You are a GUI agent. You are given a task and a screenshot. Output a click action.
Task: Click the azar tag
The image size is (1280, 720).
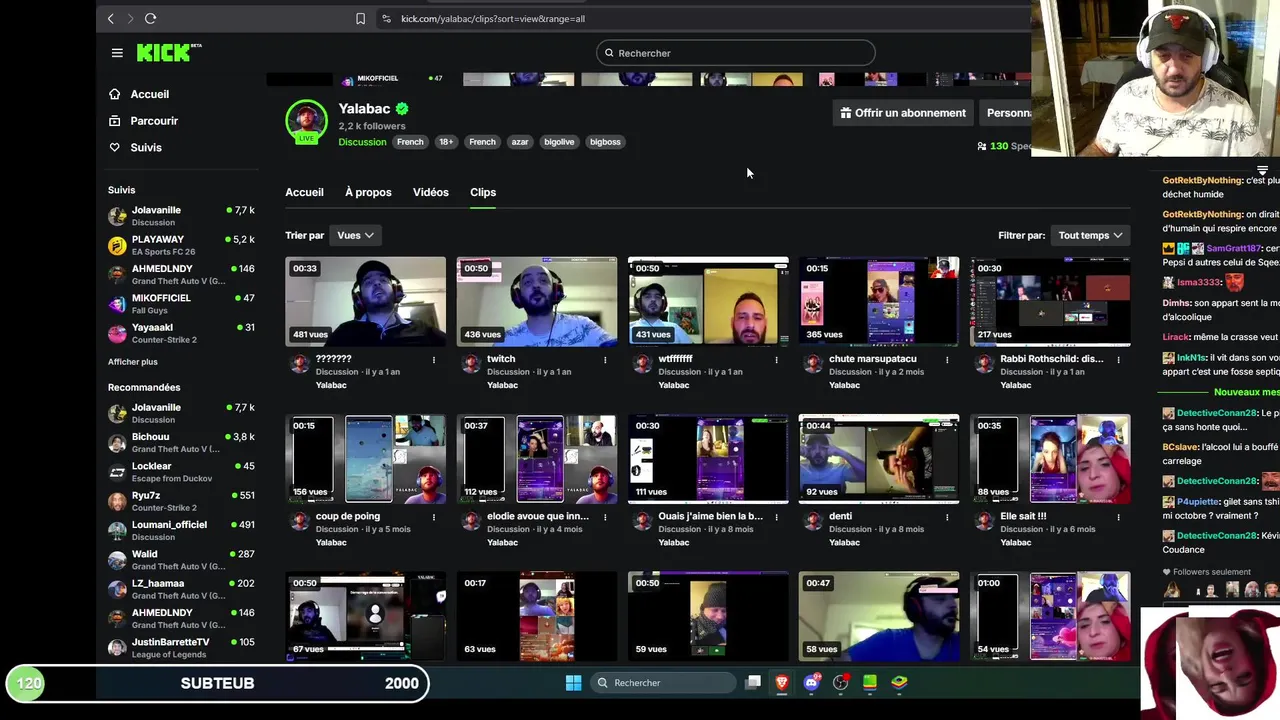pyautogui.click(x=520, y=142)
